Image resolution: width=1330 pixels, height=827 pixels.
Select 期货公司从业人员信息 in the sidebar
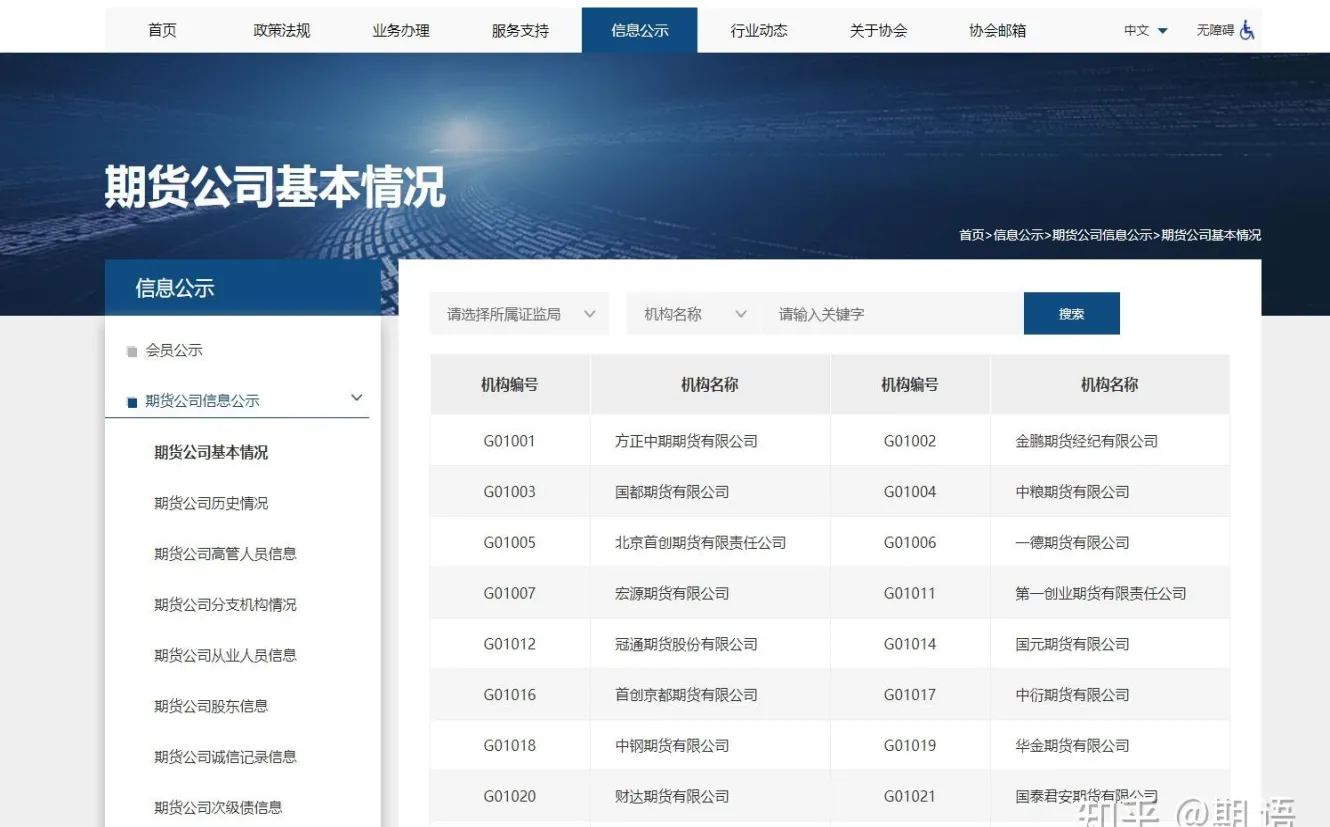click(x=225, y=655)
